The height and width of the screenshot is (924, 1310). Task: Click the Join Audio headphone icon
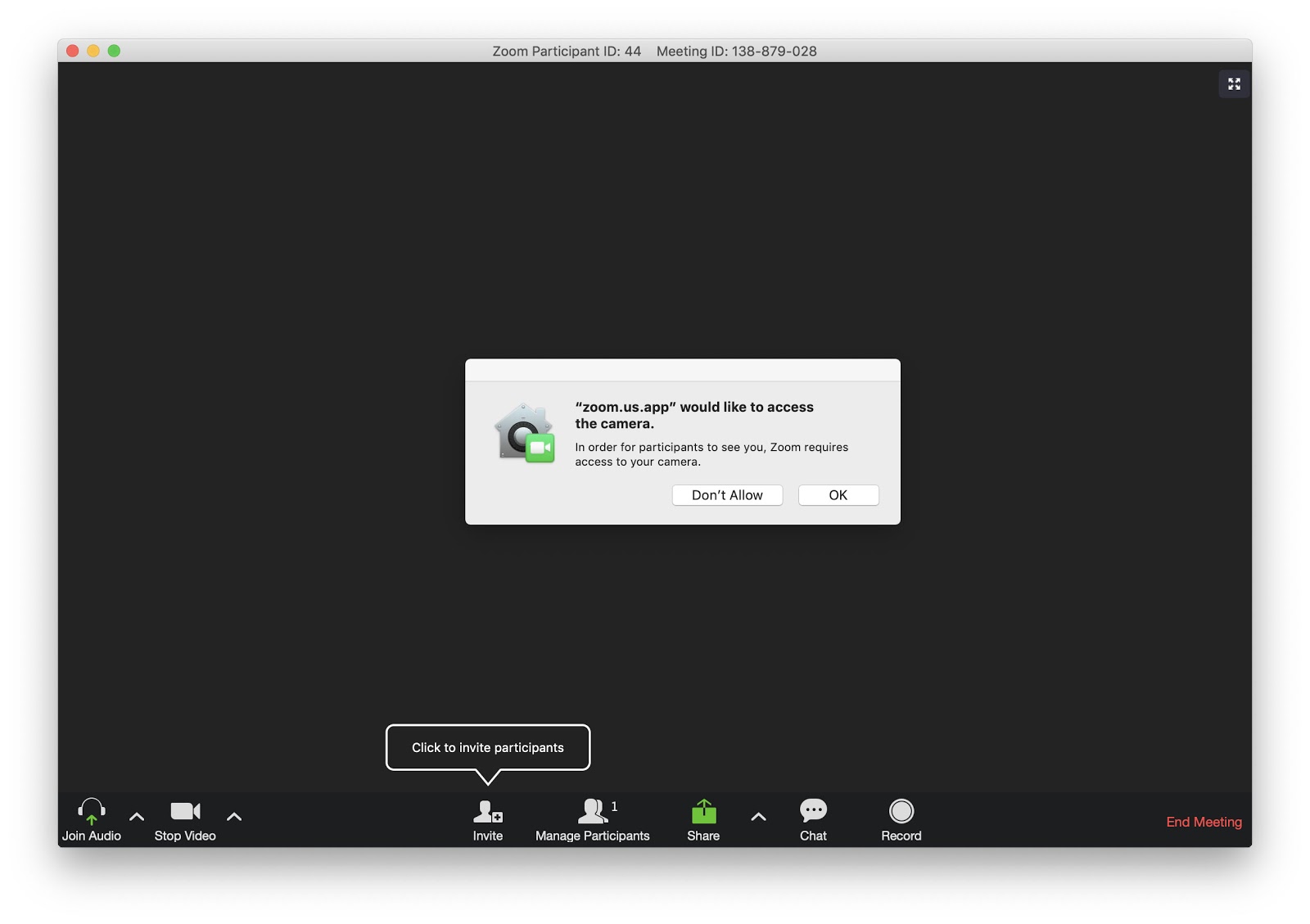click(92, 811)
